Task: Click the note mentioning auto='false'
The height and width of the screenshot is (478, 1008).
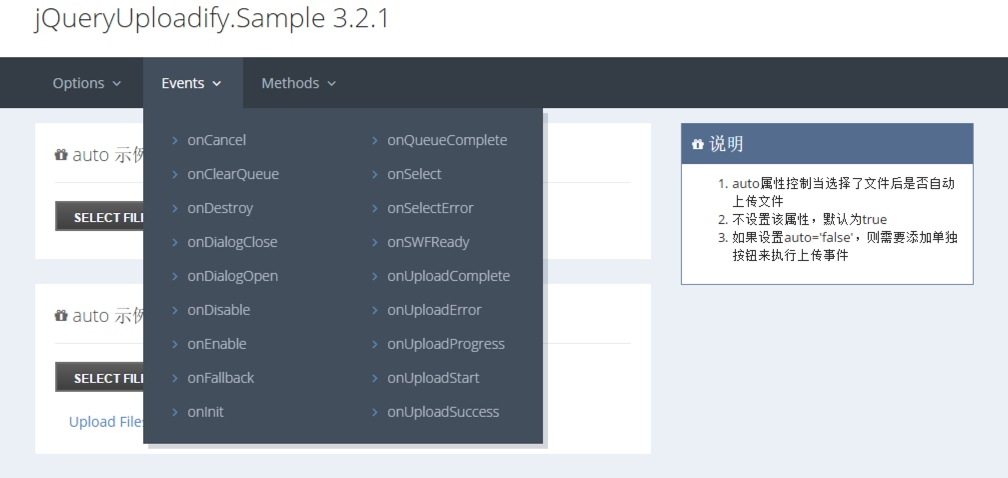Action: pyautogui.click(x=845, y=246)
